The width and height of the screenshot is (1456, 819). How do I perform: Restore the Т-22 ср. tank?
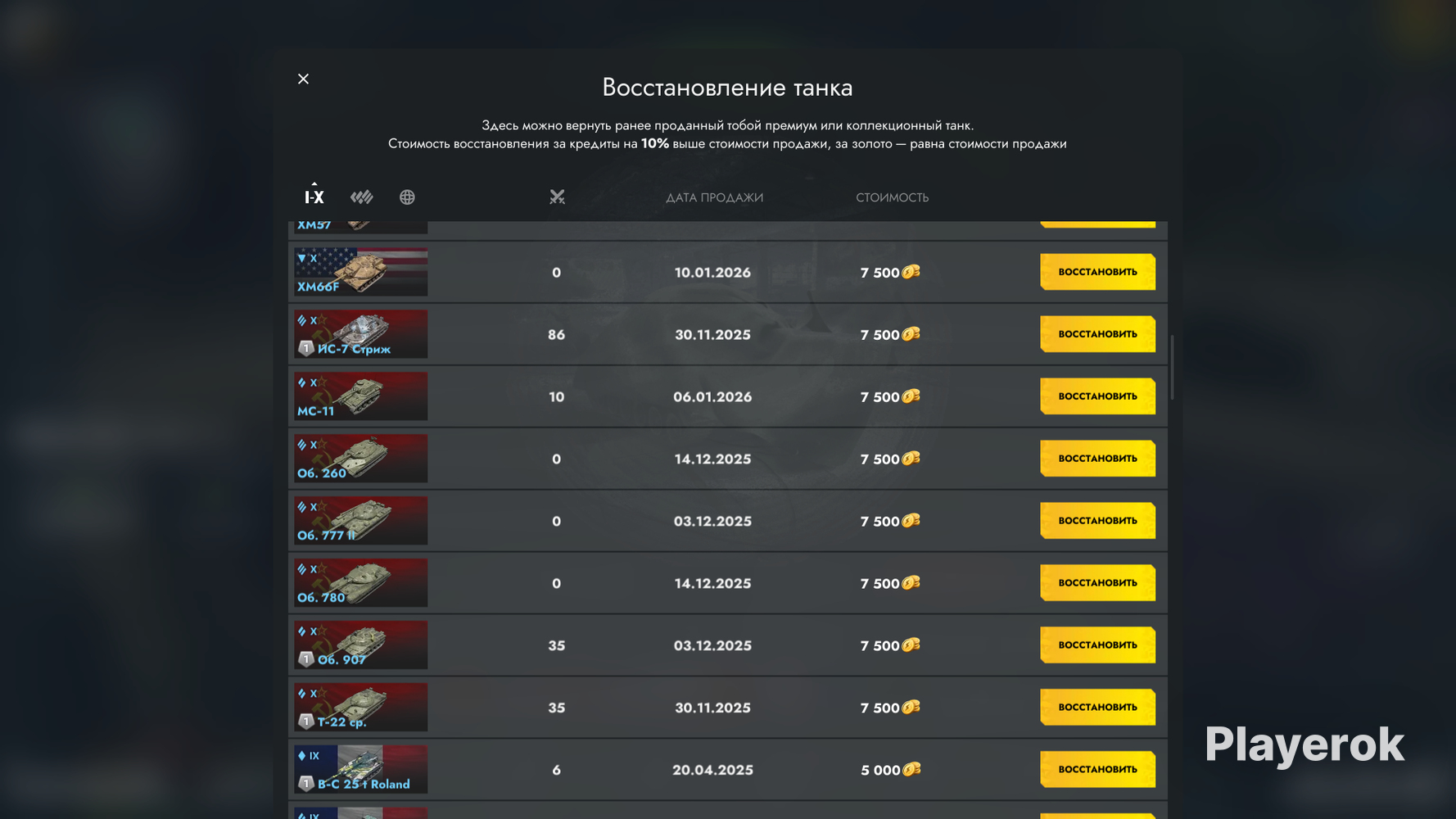(1097, 707)
